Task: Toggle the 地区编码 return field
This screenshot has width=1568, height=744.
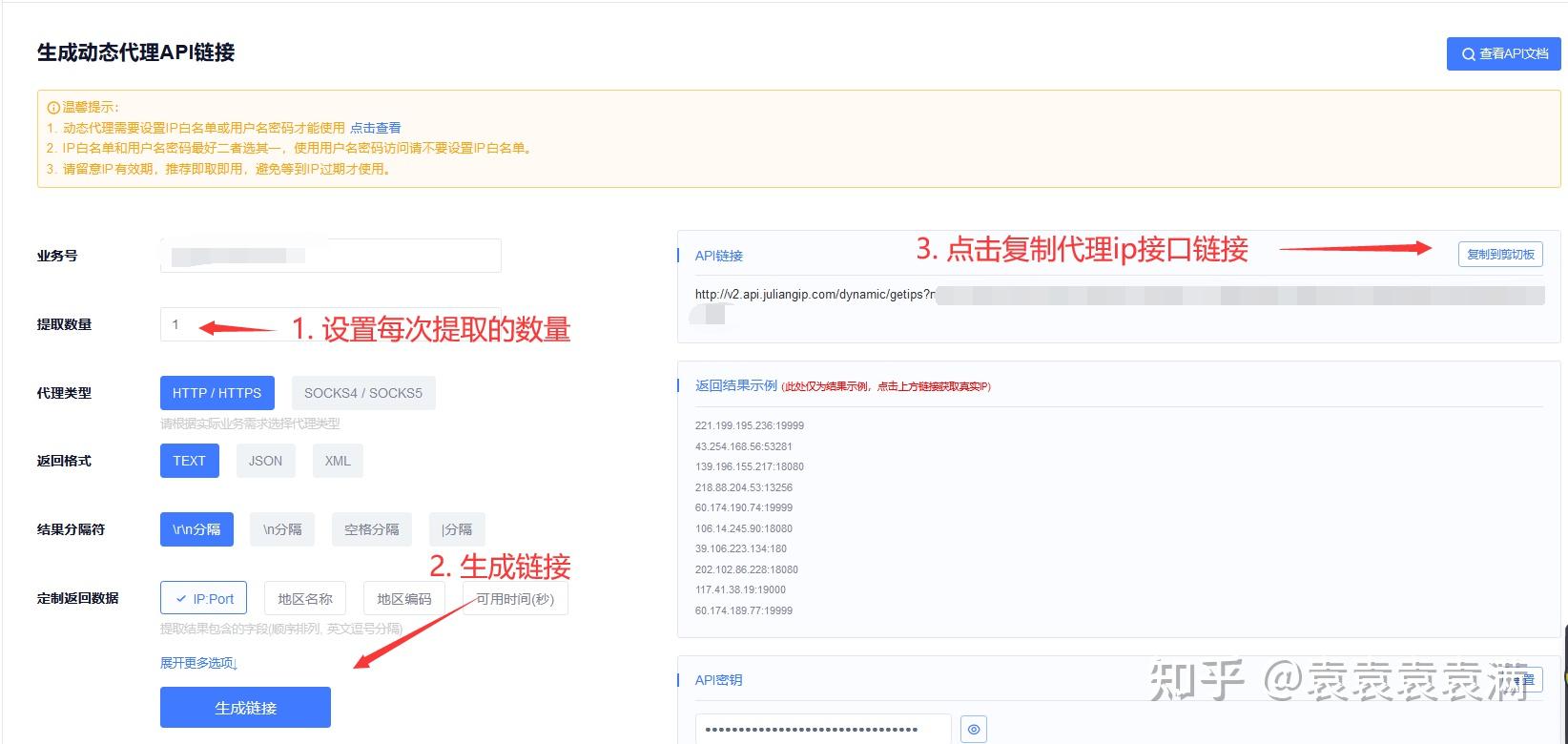Action: [404, 599]
